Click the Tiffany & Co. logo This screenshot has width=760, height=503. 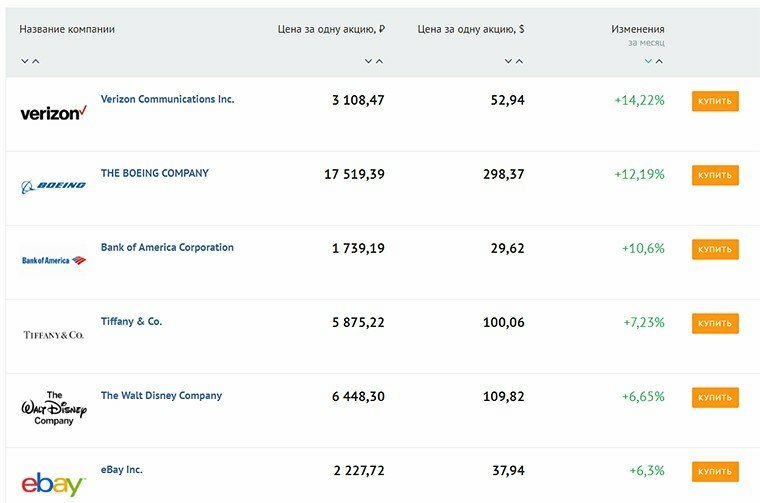53,335
